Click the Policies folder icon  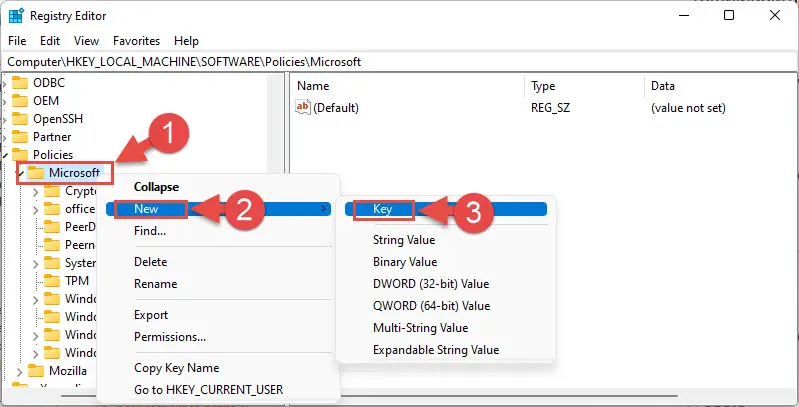[20, 154]
